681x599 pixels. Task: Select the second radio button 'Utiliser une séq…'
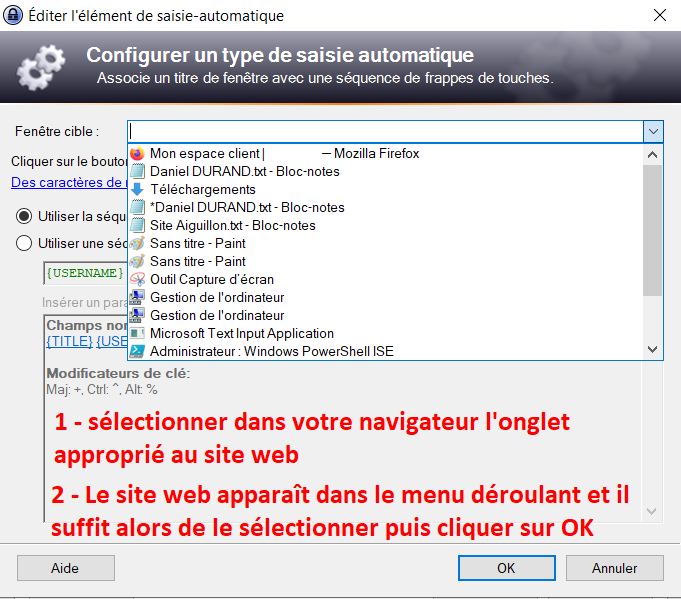click(24, 242)
